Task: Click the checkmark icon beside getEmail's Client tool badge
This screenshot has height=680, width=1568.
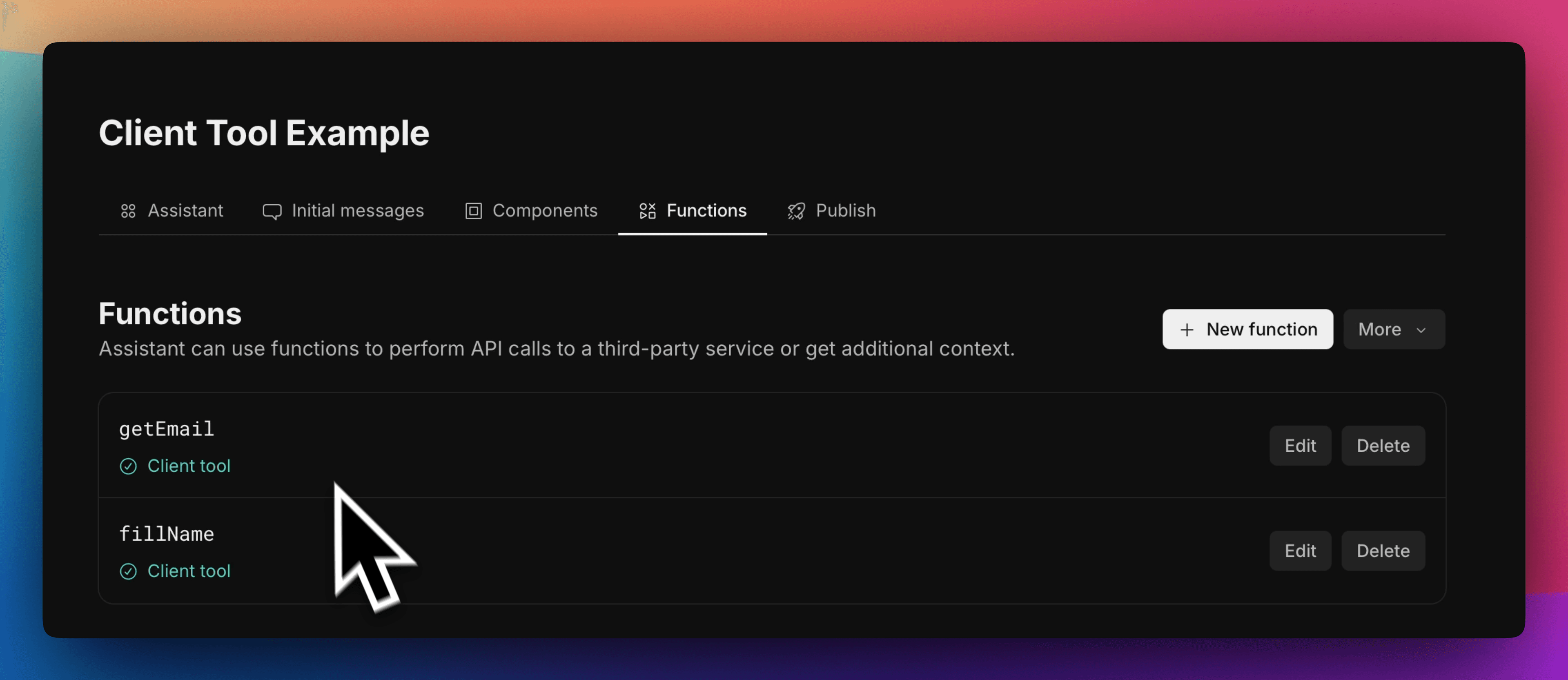Action: click(x=129, y=466)
